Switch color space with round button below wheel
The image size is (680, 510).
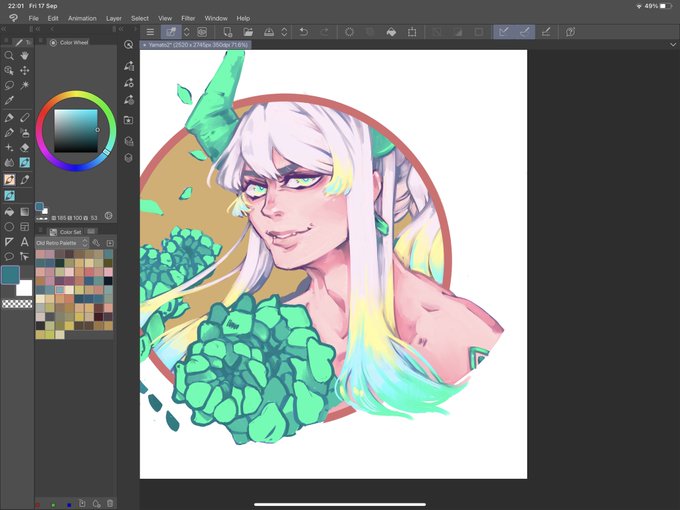click(108, 216)
